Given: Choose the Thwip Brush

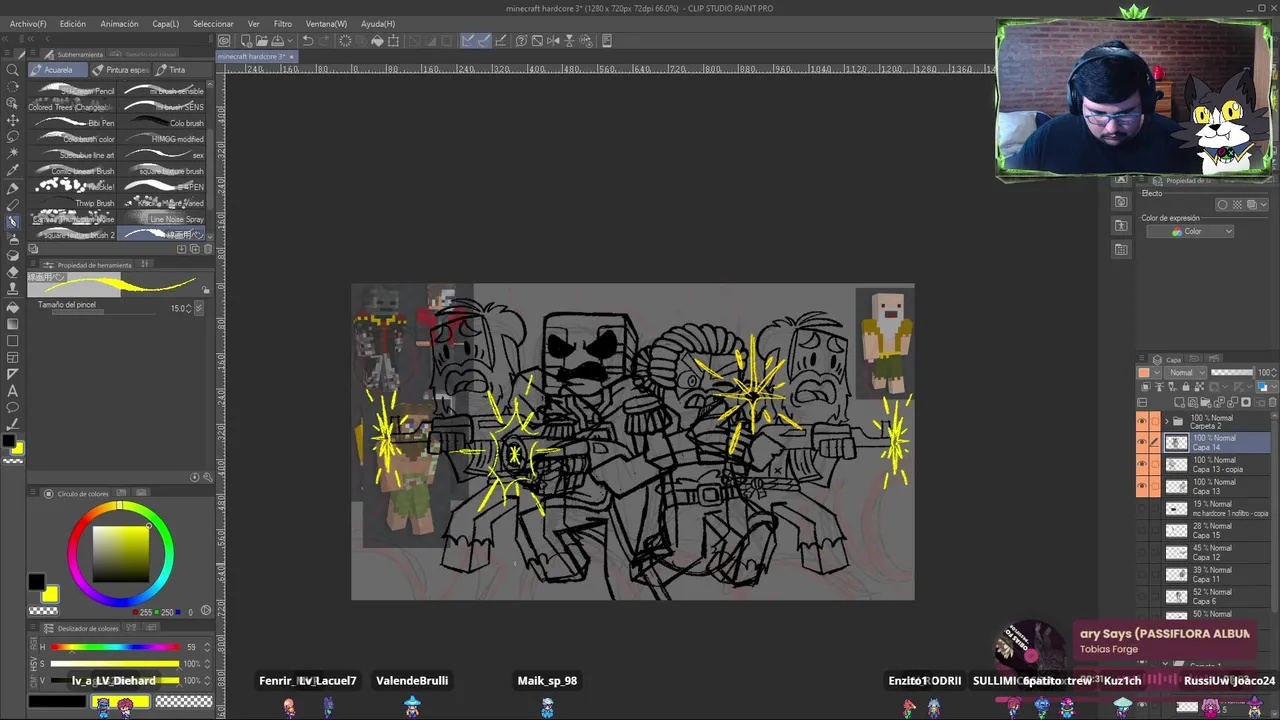Looking at the screenshot, I should point(72,203).
